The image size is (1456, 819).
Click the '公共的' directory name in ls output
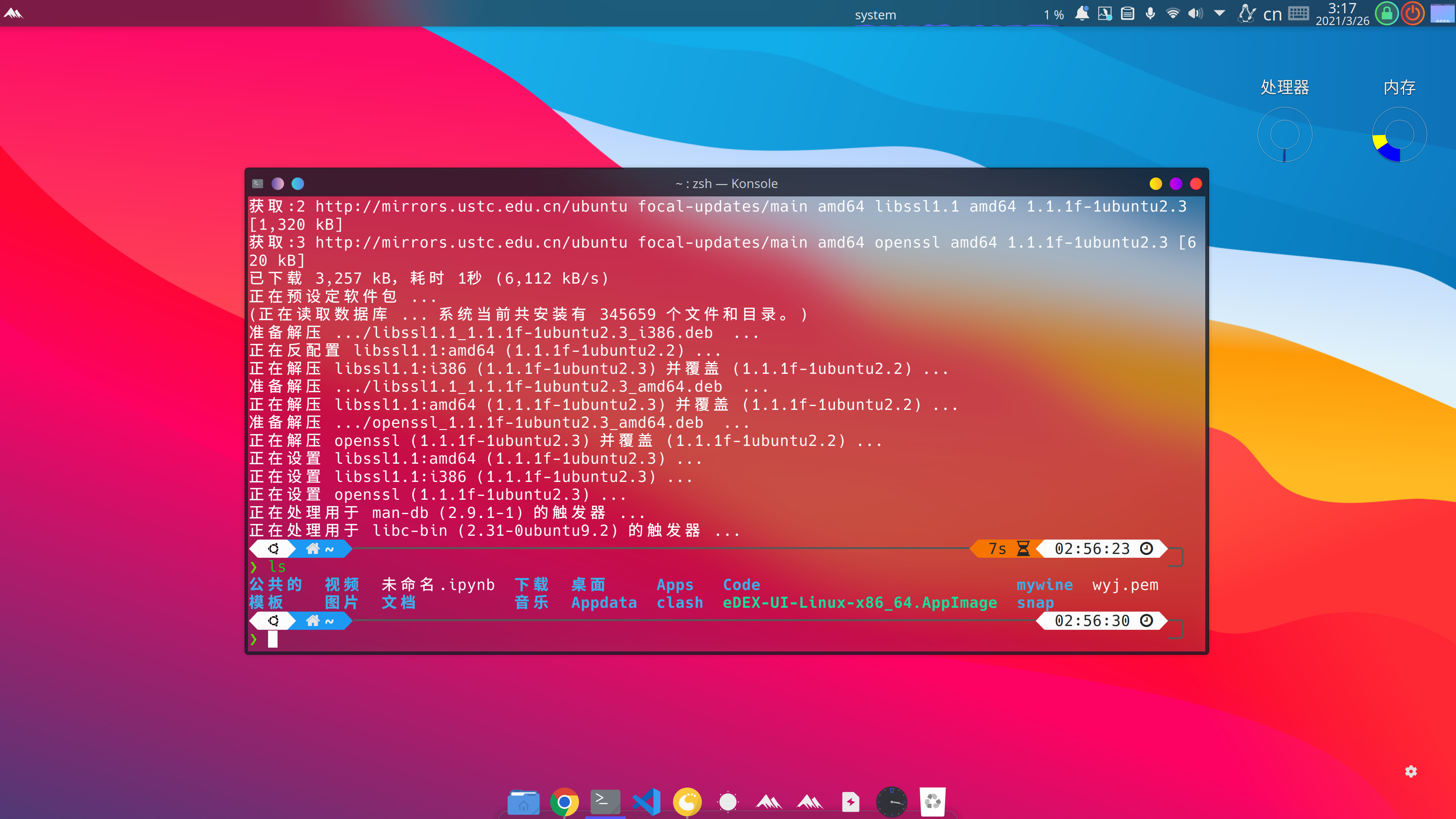276,584
